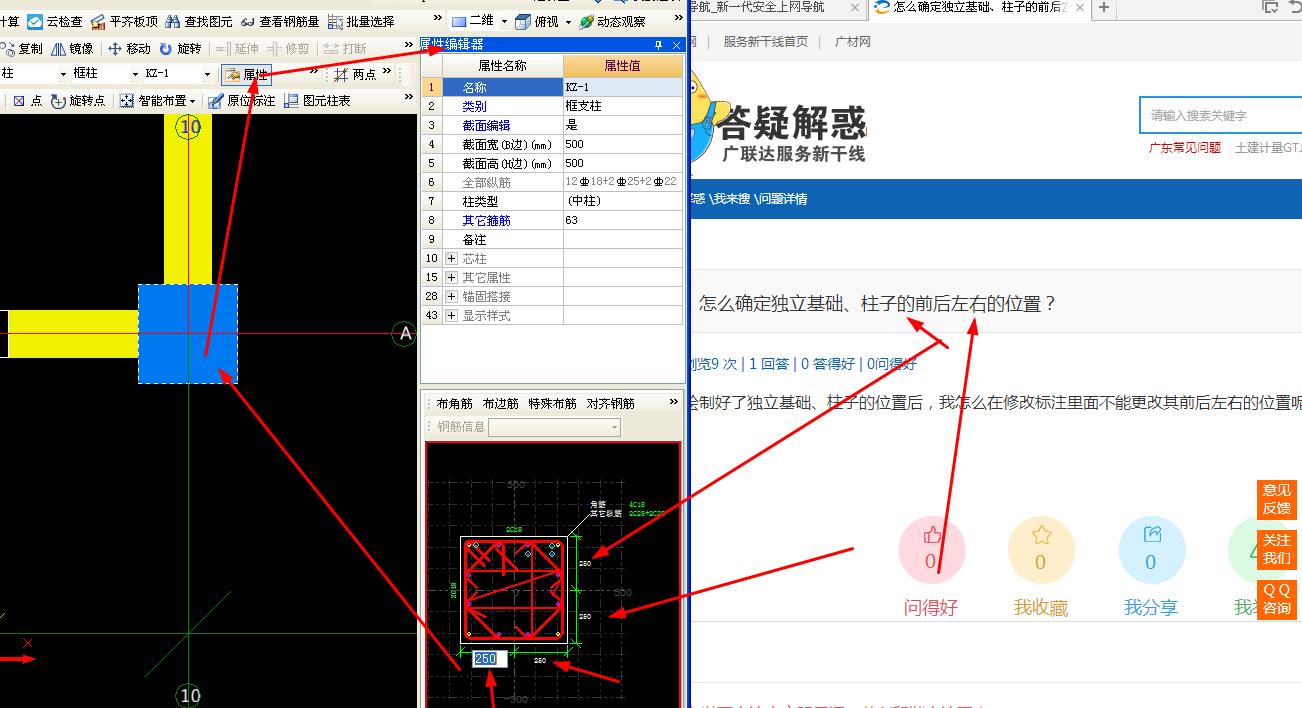Select the blue KZ-1 column in drawing
Screen dimensions: 1302x708
click(x=188, y=334)
